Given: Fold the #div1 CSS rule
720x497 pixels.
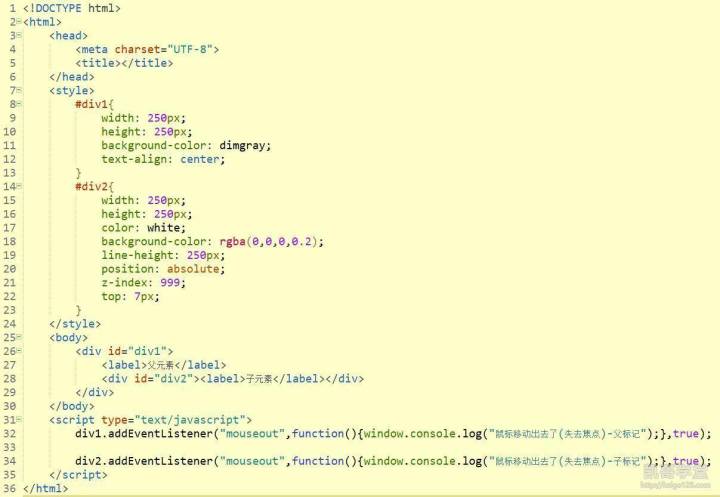Looking at the screenshot, I should click(x=19, y=104).
